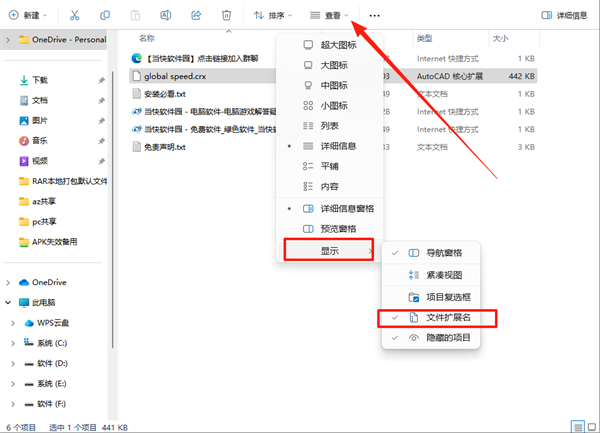
Task: Click the Rename icon in toolbar
Action: click(x=166, y=15)
